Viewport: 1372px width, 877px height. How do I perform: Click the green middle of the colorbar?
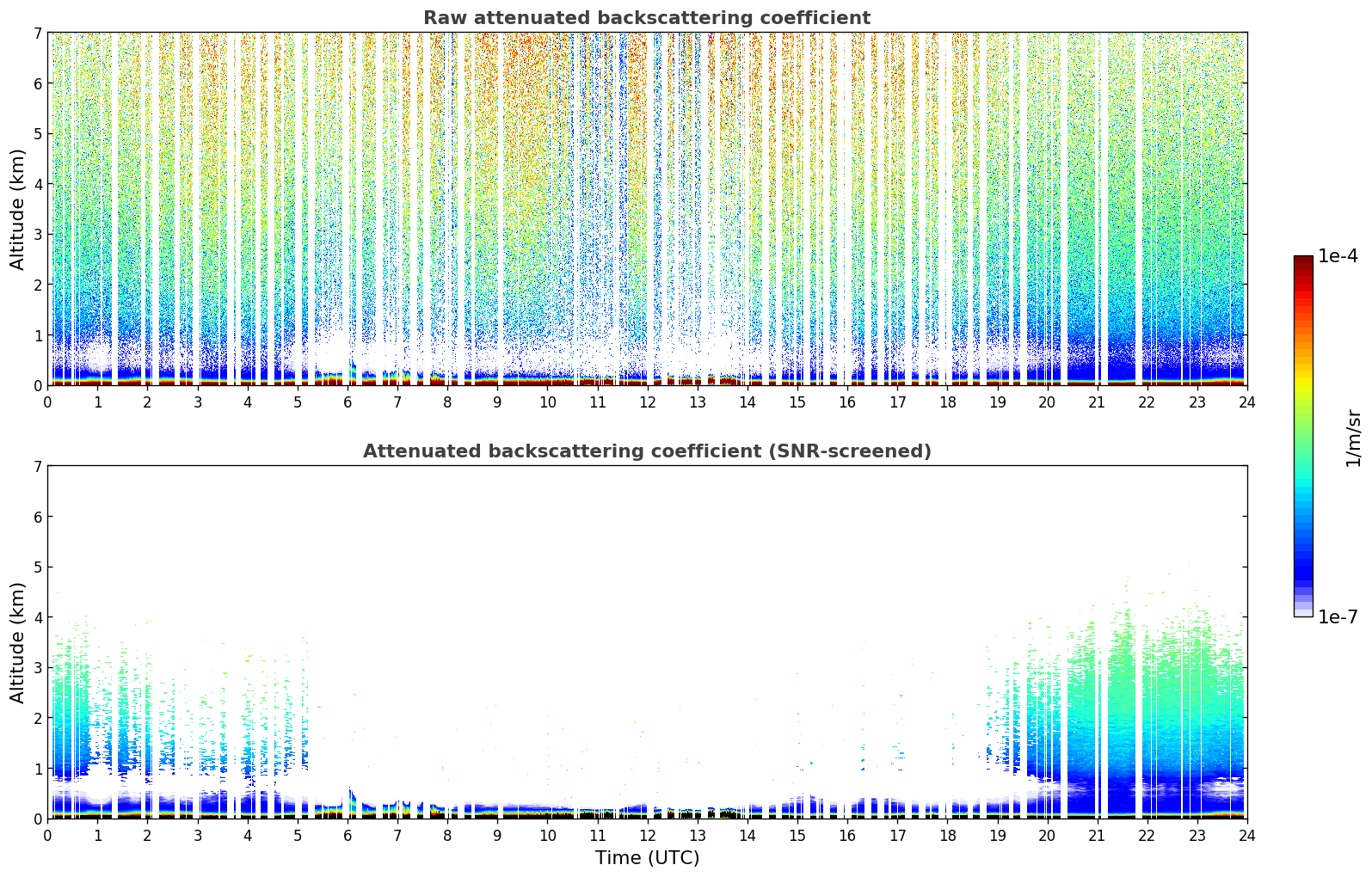click(1303, 430)
